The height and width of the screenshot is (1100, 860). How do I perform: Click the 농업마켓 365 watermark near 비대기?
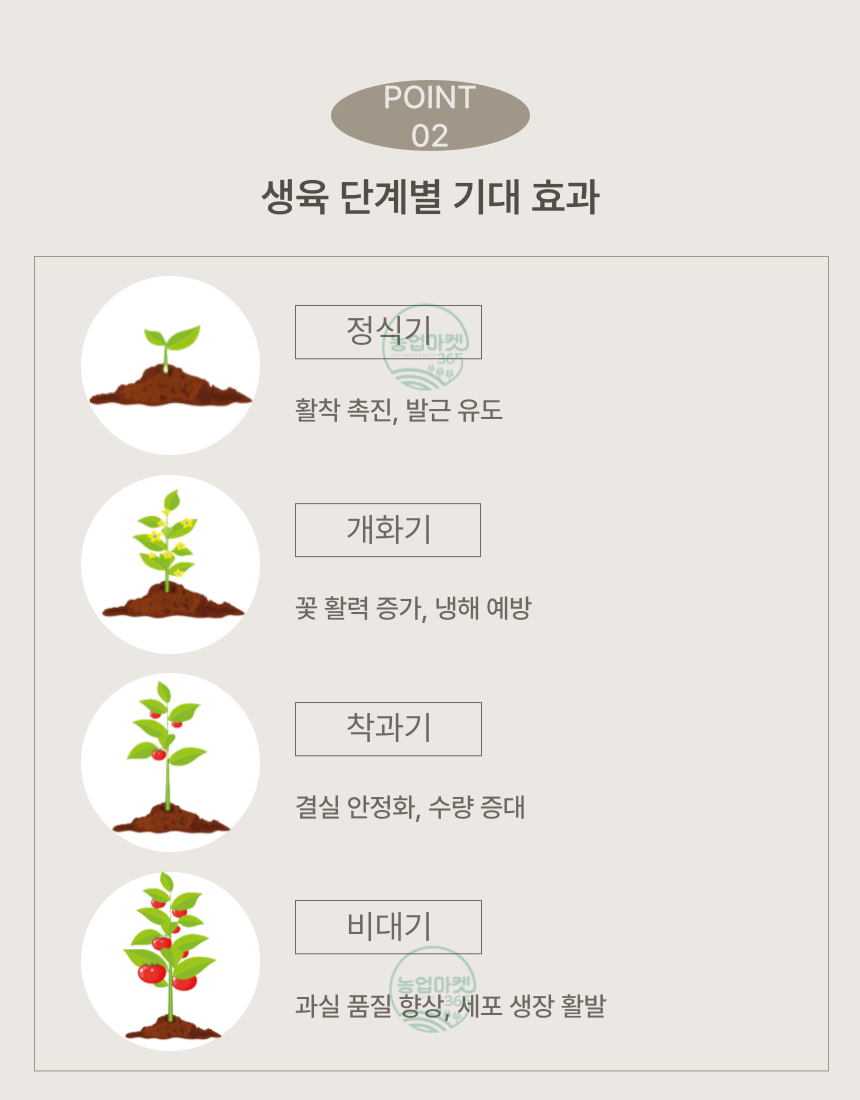tap(433, 989)
